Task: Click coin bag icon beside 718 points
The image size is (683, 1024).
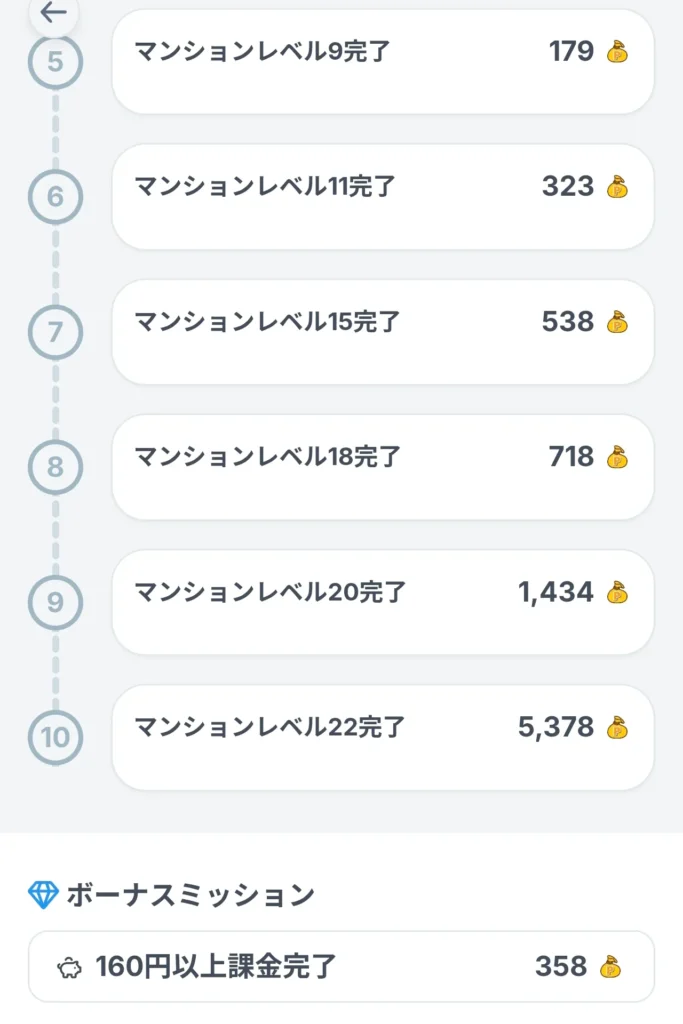Action: (x=617, y=457)
